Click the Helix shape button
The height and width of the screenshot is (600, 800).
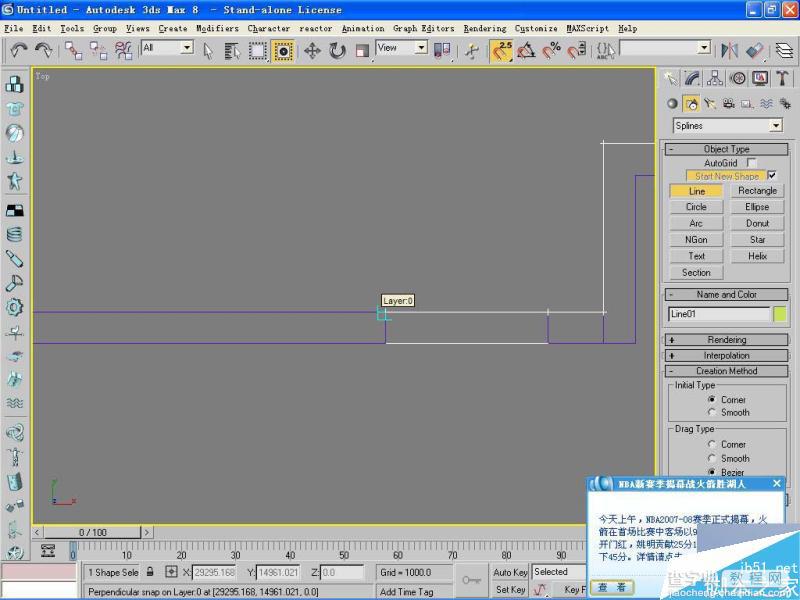757,256
